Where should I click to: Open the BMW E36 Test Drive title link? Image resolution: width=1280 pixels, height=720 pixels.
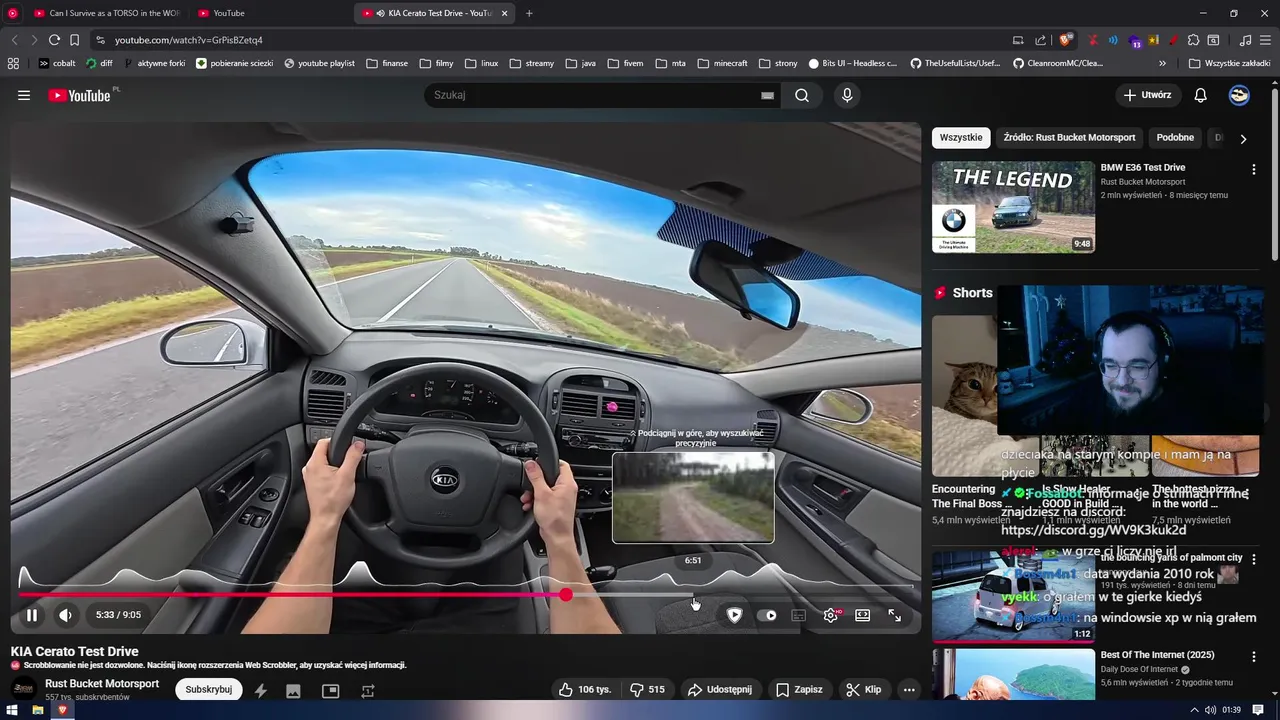[x=1143, y=168]
